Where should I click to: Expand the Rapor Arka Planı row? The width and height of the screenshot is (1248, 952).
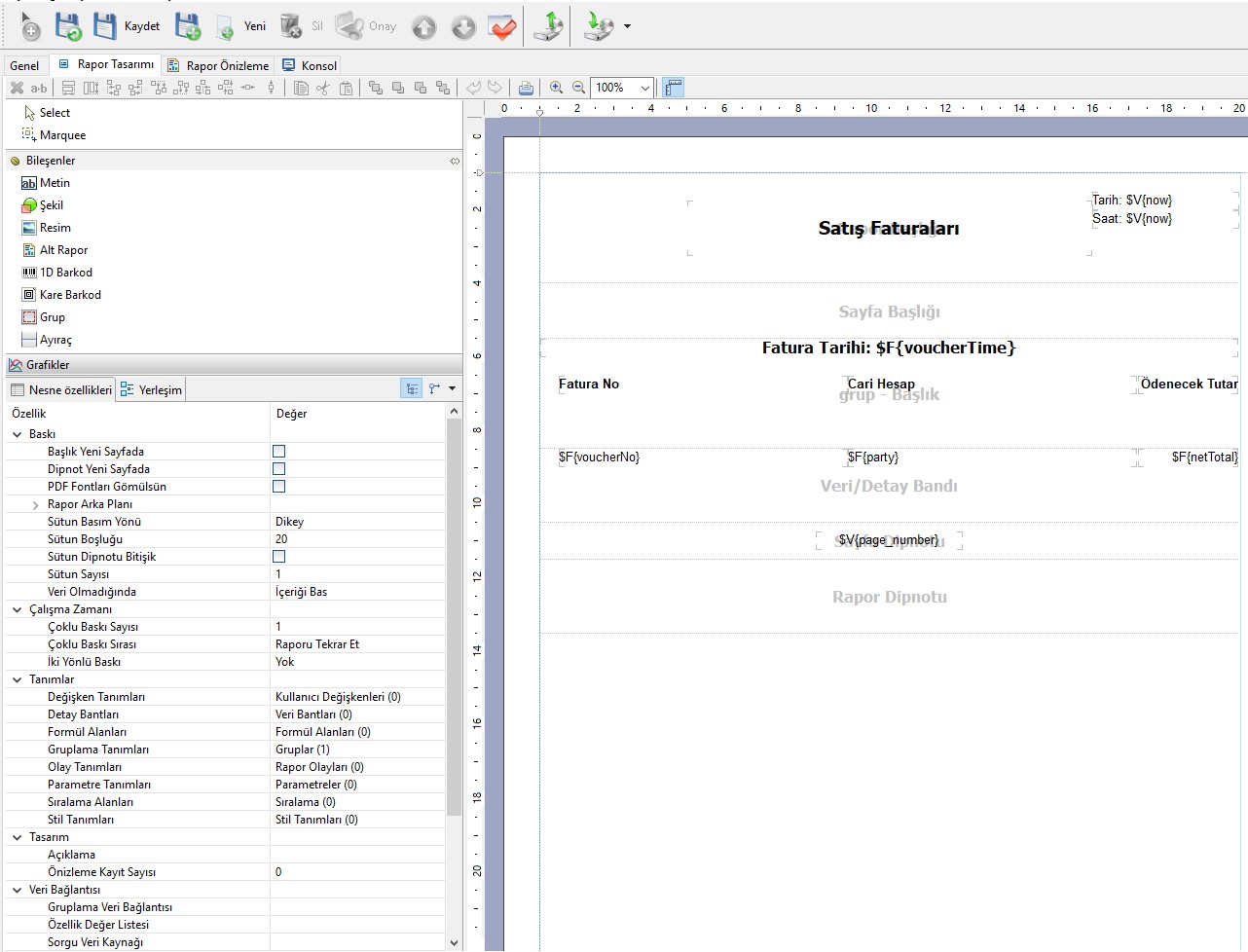[x=35, y=505]
